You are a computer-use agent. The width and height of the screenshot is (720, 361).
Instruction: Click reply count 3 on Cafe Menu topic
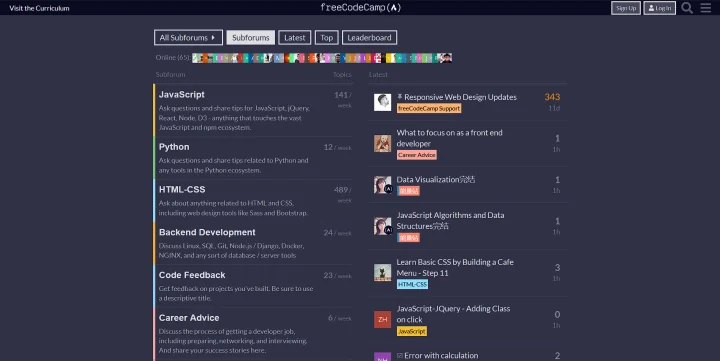coord(557,267)
